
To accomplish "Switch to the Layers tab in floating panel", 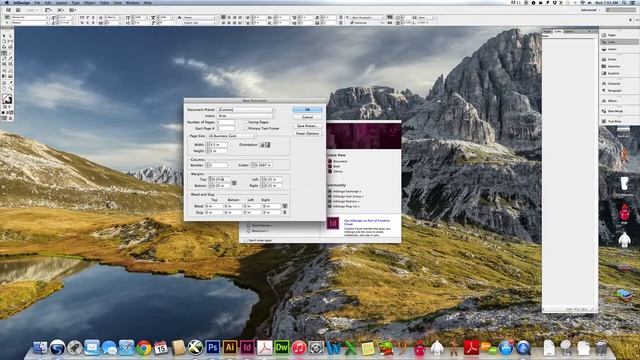I will (x=569, y=31).
